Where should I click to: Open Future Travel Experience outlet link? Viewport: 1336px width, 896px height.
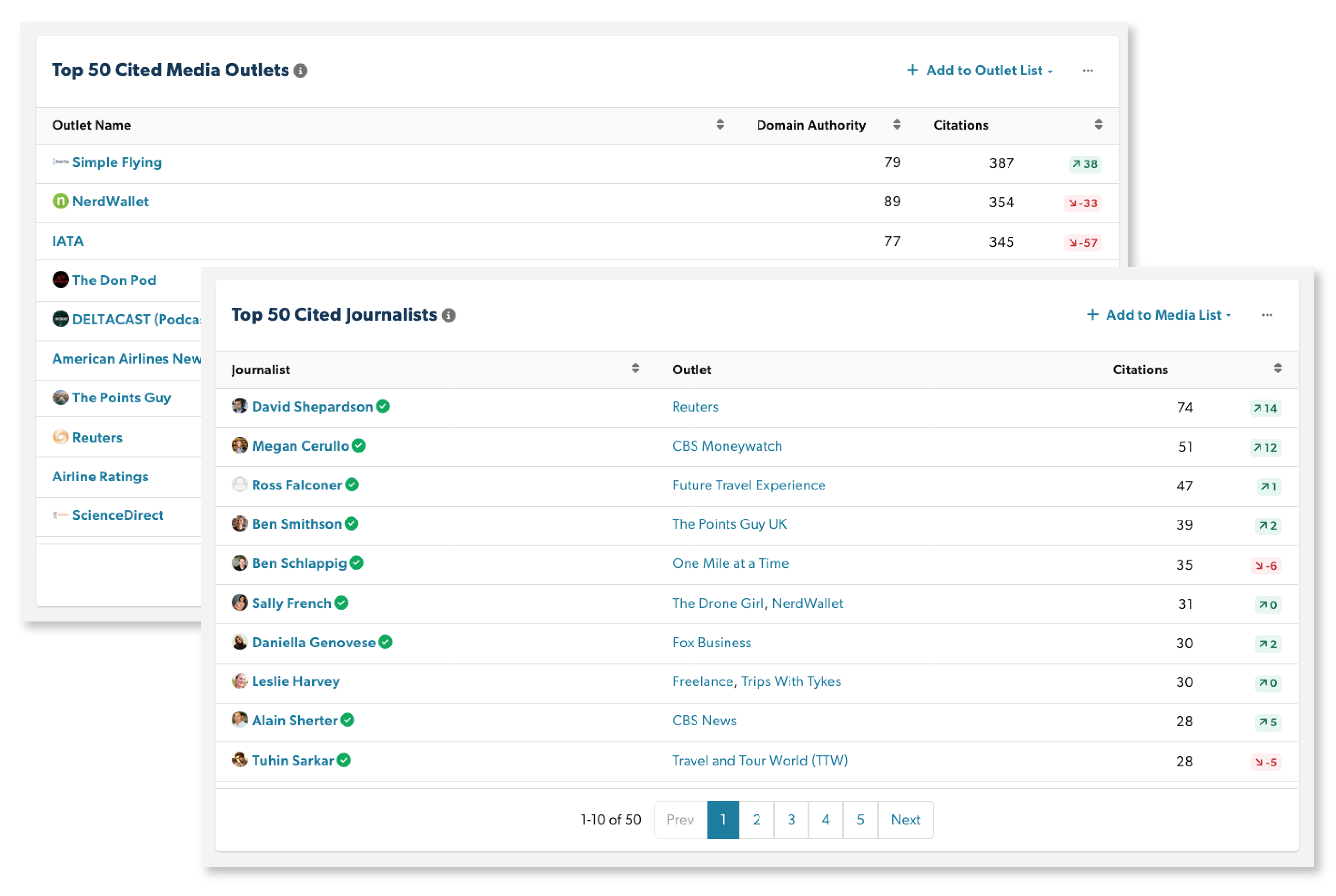tap(749, 485)
